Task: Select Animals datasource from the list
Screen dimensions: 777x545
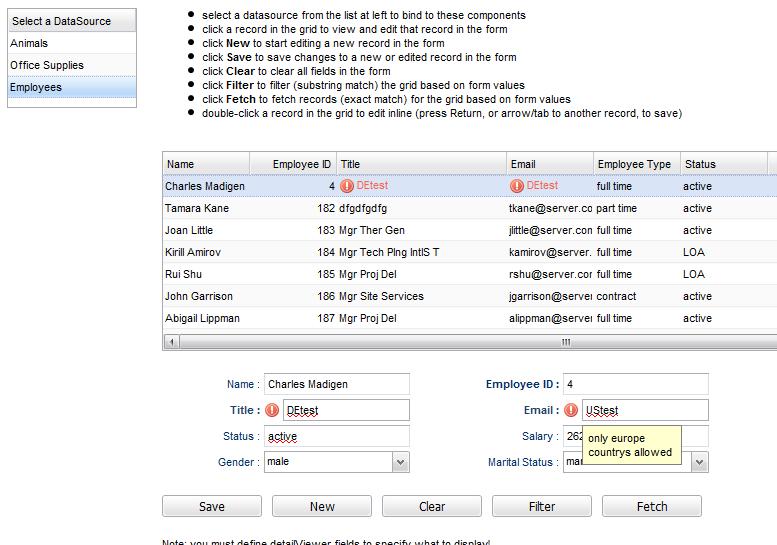Action: [x=71, y=43]
